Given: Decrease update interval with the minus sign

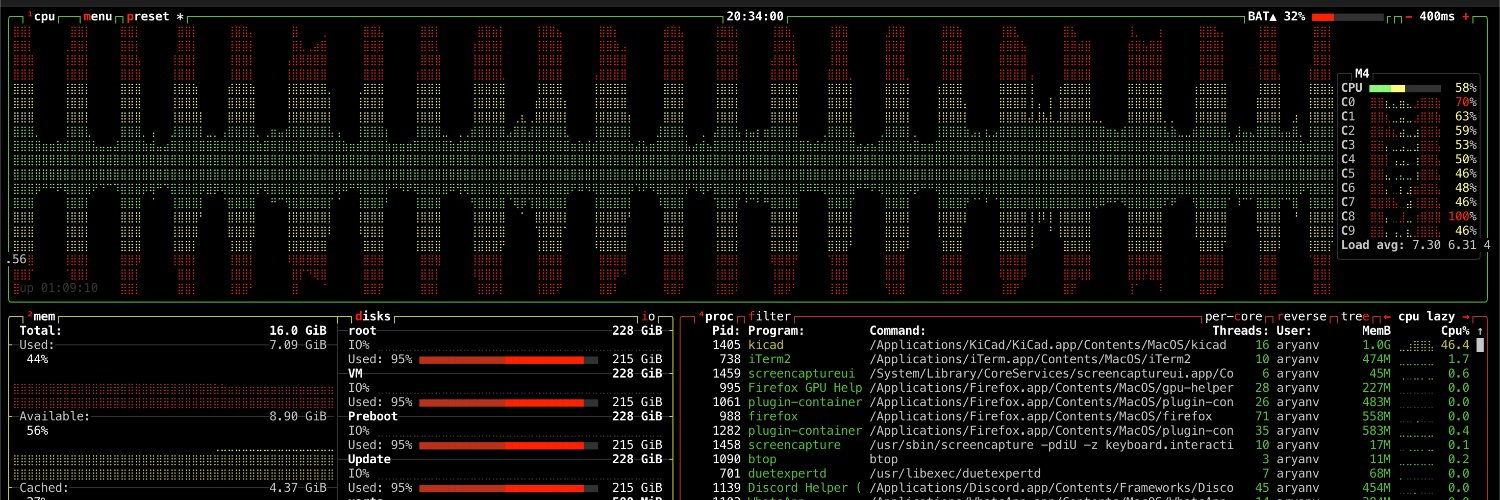Looking at the screenshot, I should [1409, 17].
